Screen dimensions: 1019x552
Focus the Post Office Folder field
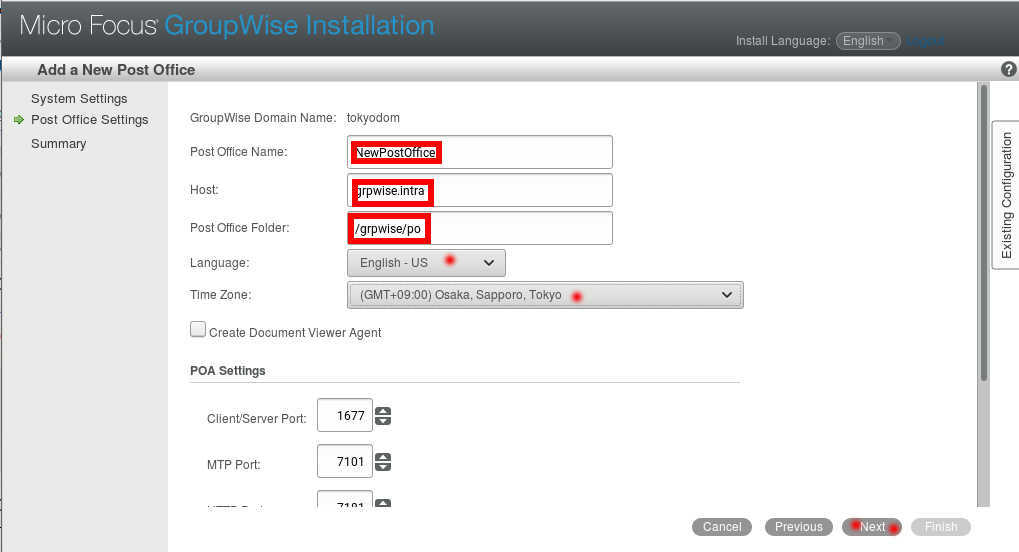480,228
